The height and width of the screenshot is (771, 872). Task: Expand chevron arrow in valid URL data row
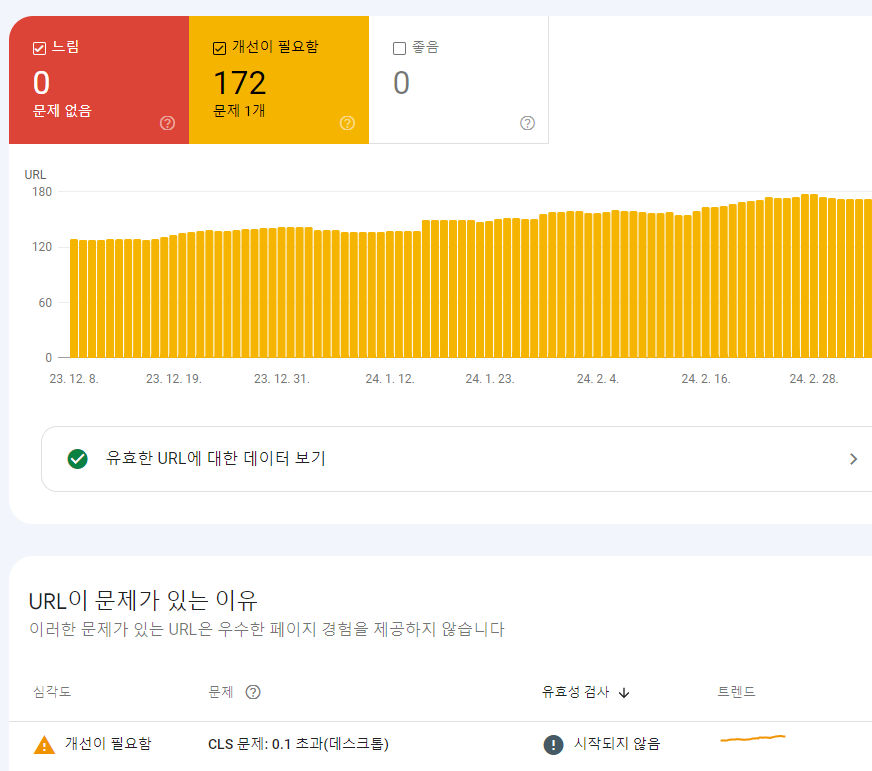click(853, 459)
